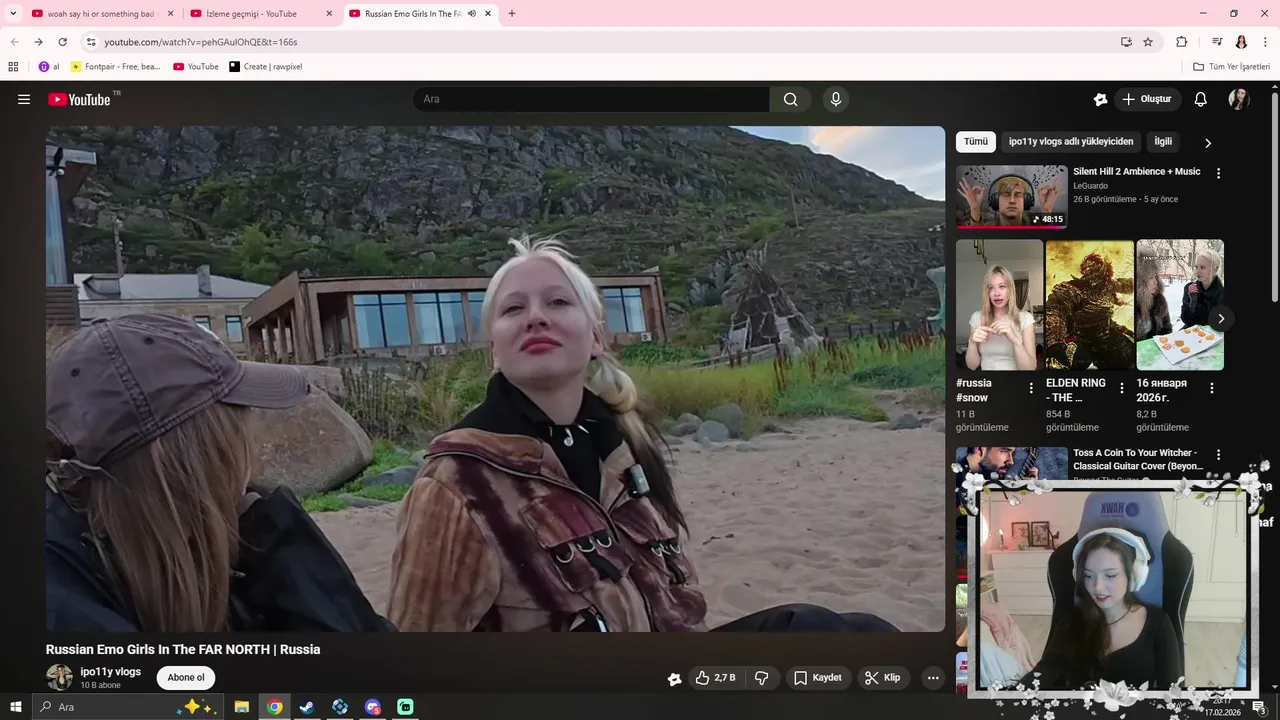Image resolution: width=1280 pixels, height=720 pixels.
Task: Open YouTube bookmark in bookmarks bar
Action: (195, 66)
